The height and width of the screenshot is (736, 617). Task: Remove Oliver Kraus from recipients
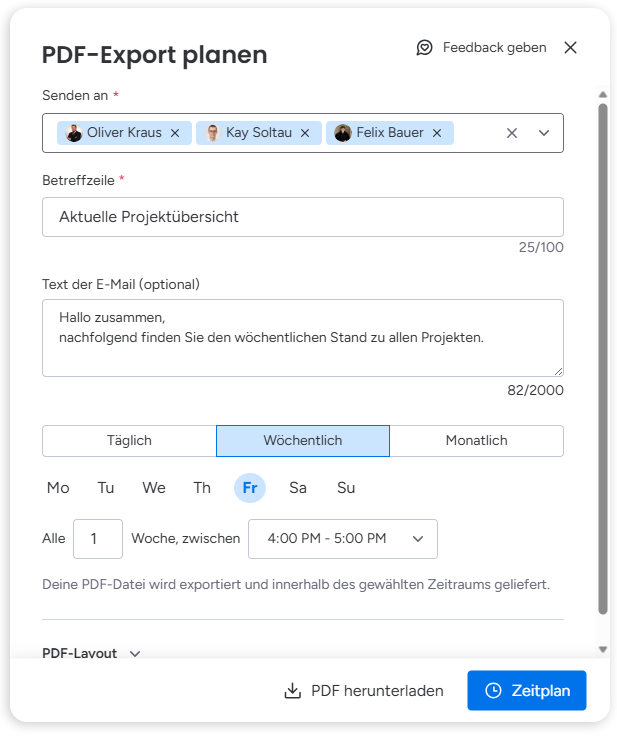pos(175,133)
